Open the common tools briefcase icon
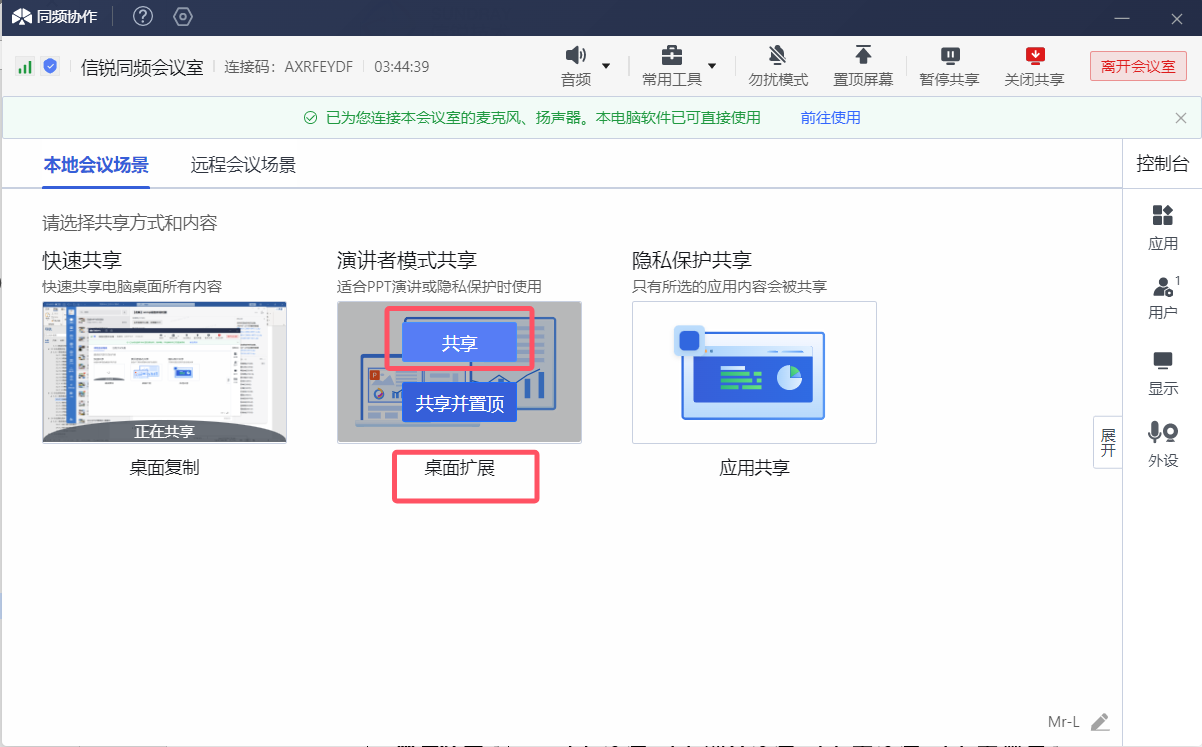The width and height of the screenshot is (1202, 747). (672, 55)
